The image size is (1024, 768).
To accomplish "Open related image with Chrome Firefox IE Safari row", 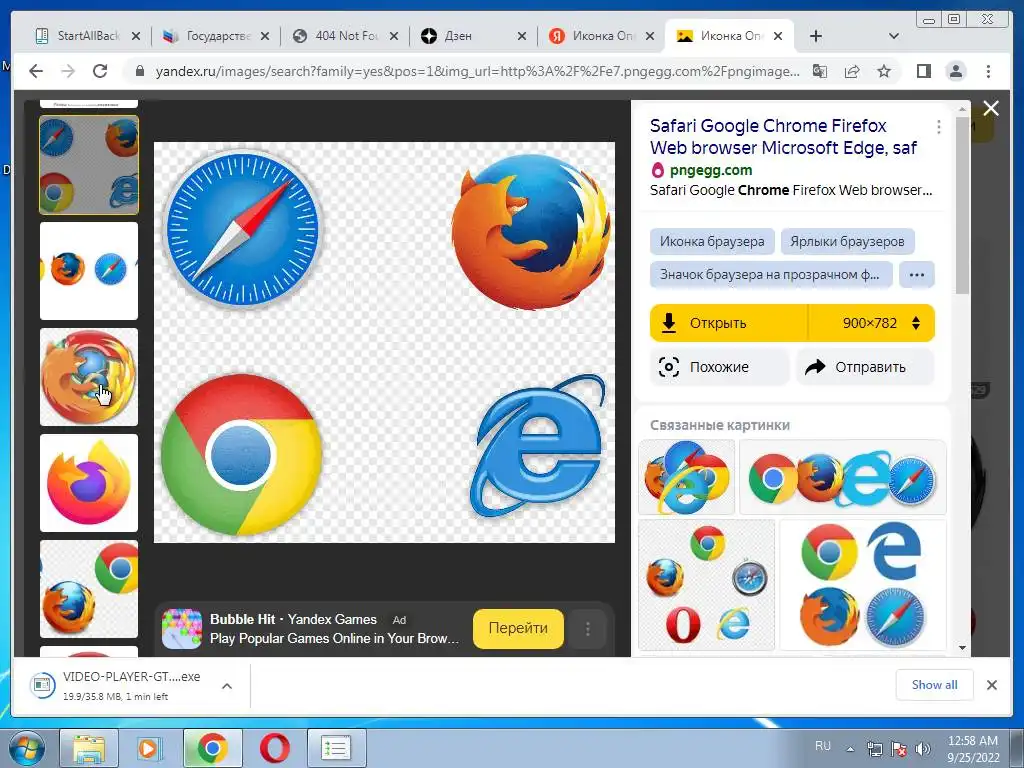I will coord(842,477).
